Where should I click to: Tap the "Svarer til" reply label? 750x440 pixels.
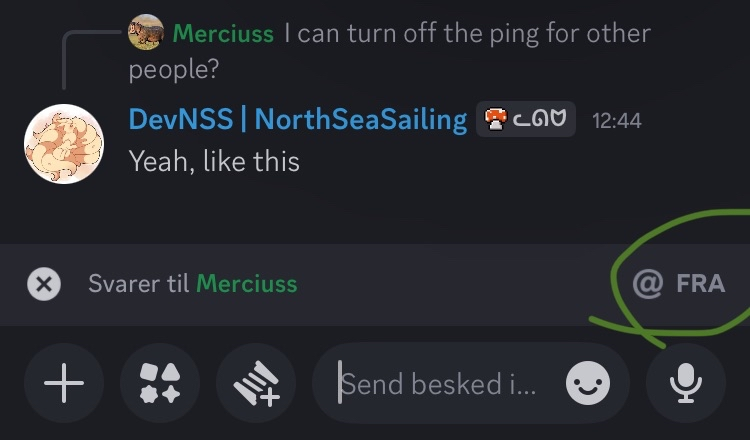tap(139, 284)
